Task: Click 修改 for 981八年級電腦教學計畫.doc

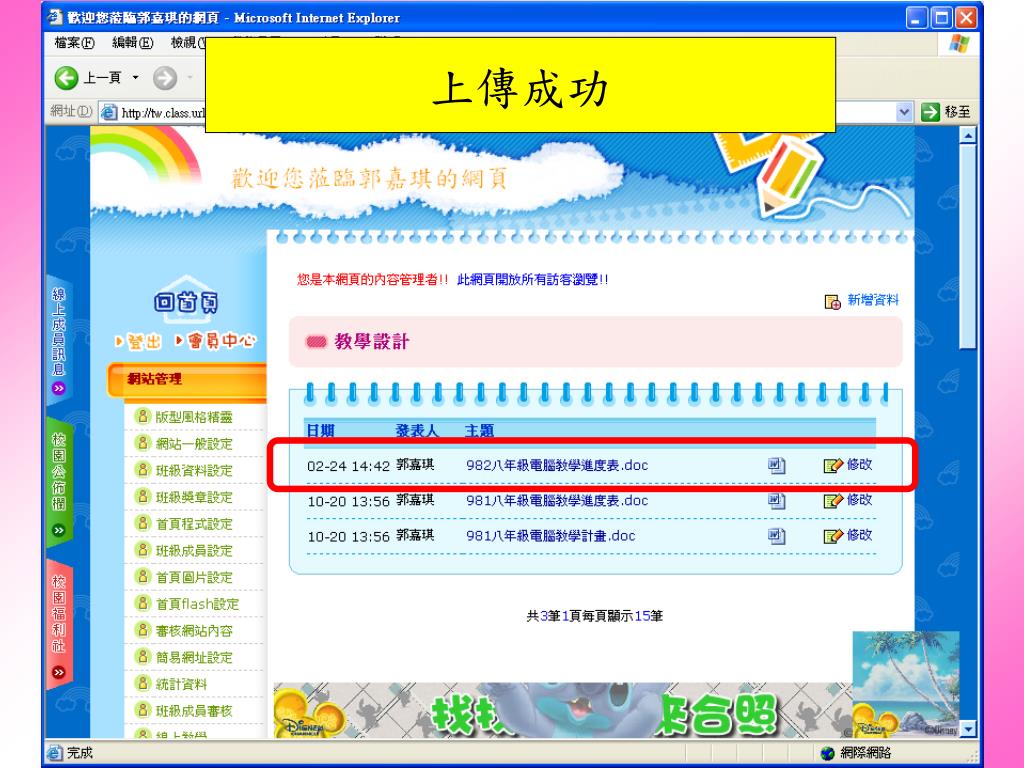Action: 859,536
